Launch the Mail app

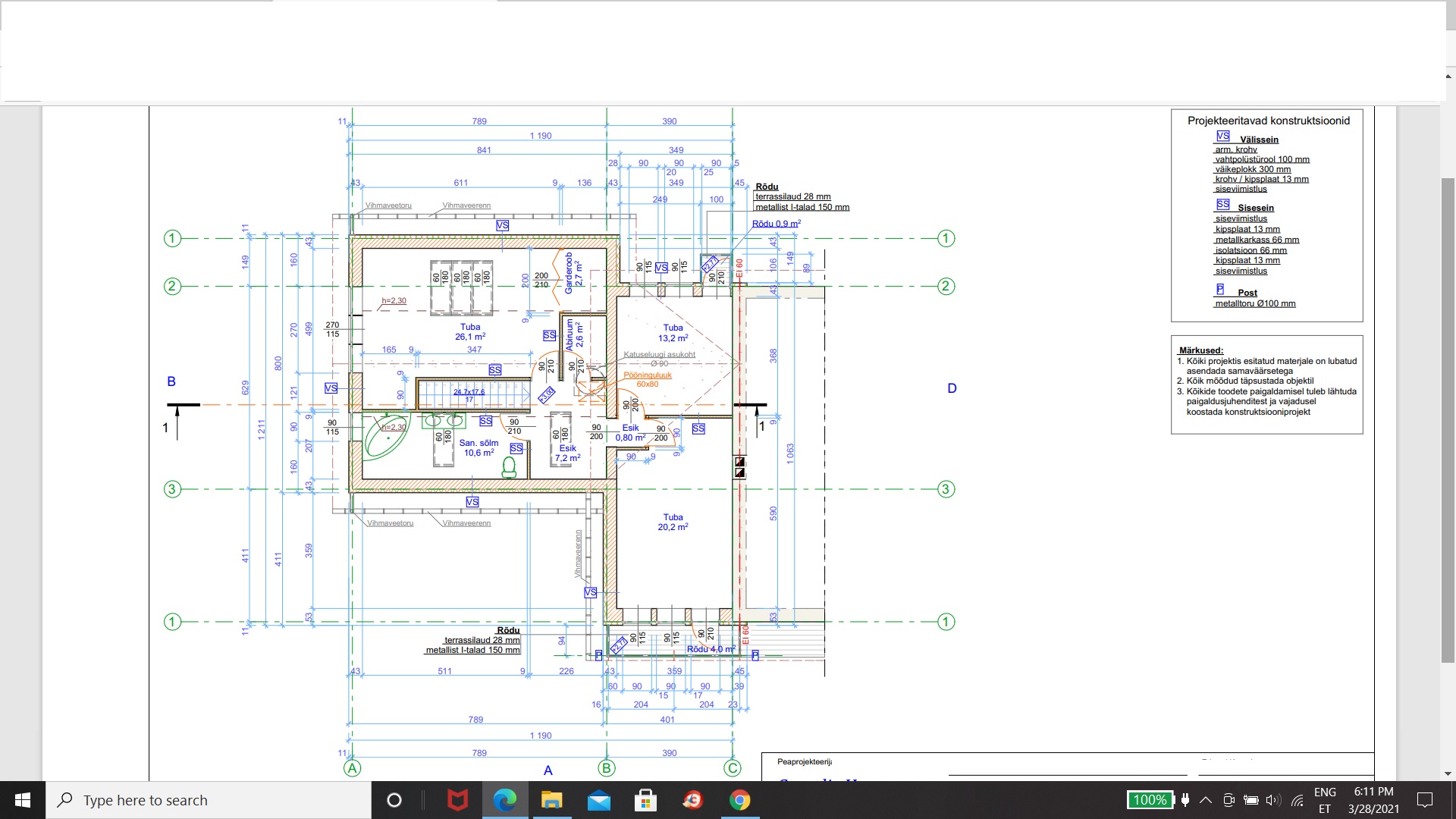click(x=598, y=800)
